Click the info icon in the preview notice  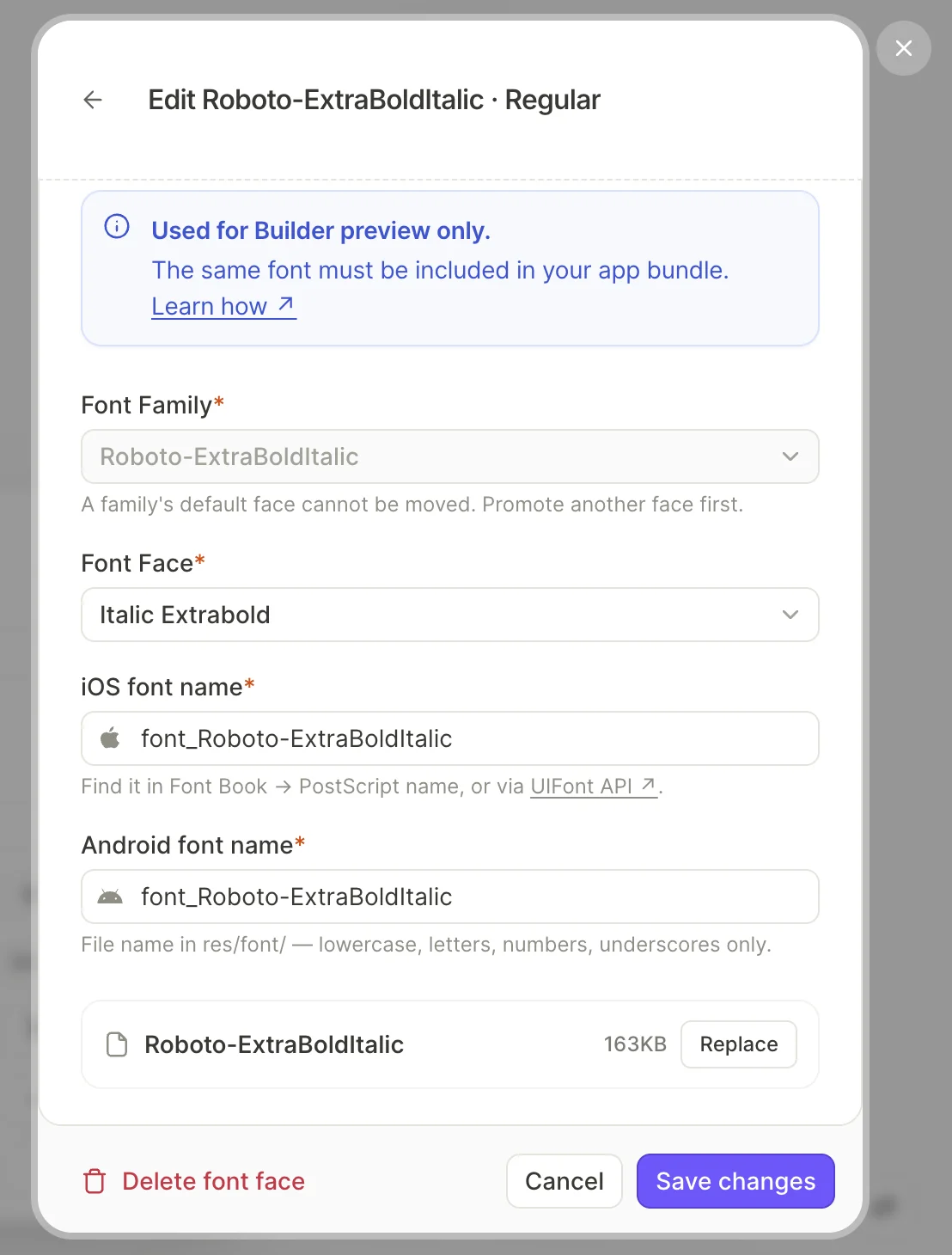(x=117, y=226)
